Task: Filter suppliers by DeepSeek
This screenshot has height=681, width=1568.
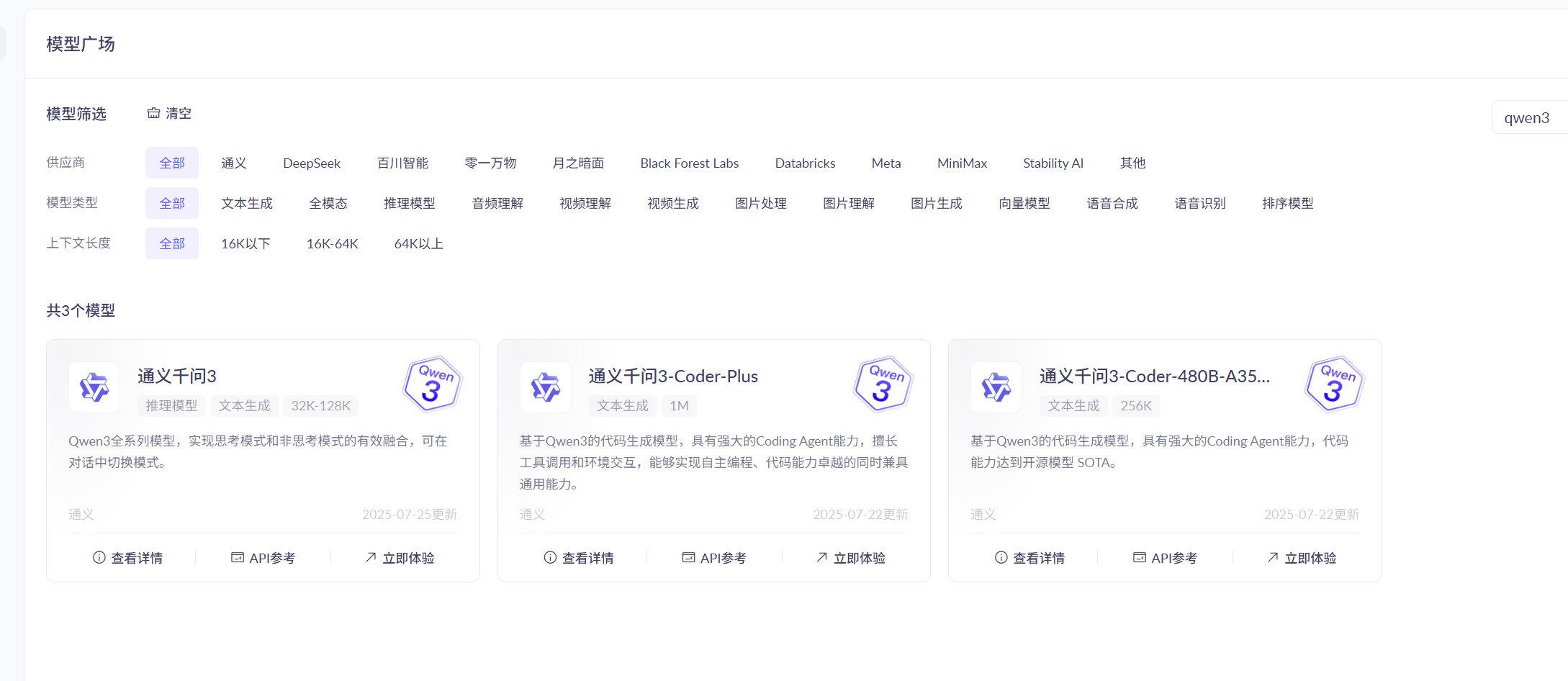Action: (x=312, y=163)
